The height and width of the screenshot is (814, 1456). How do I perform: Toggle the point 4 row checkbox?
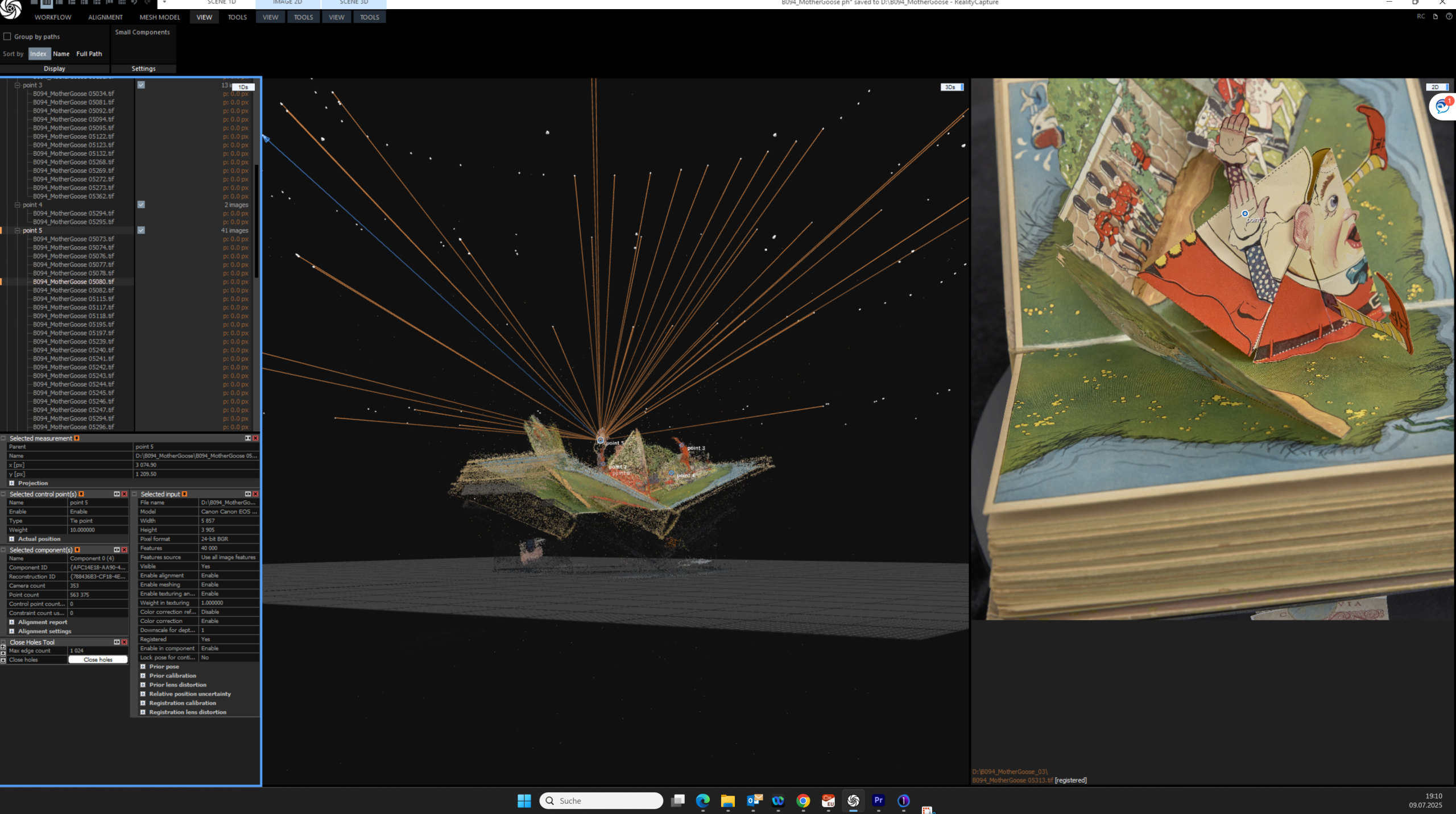[141, 205]
